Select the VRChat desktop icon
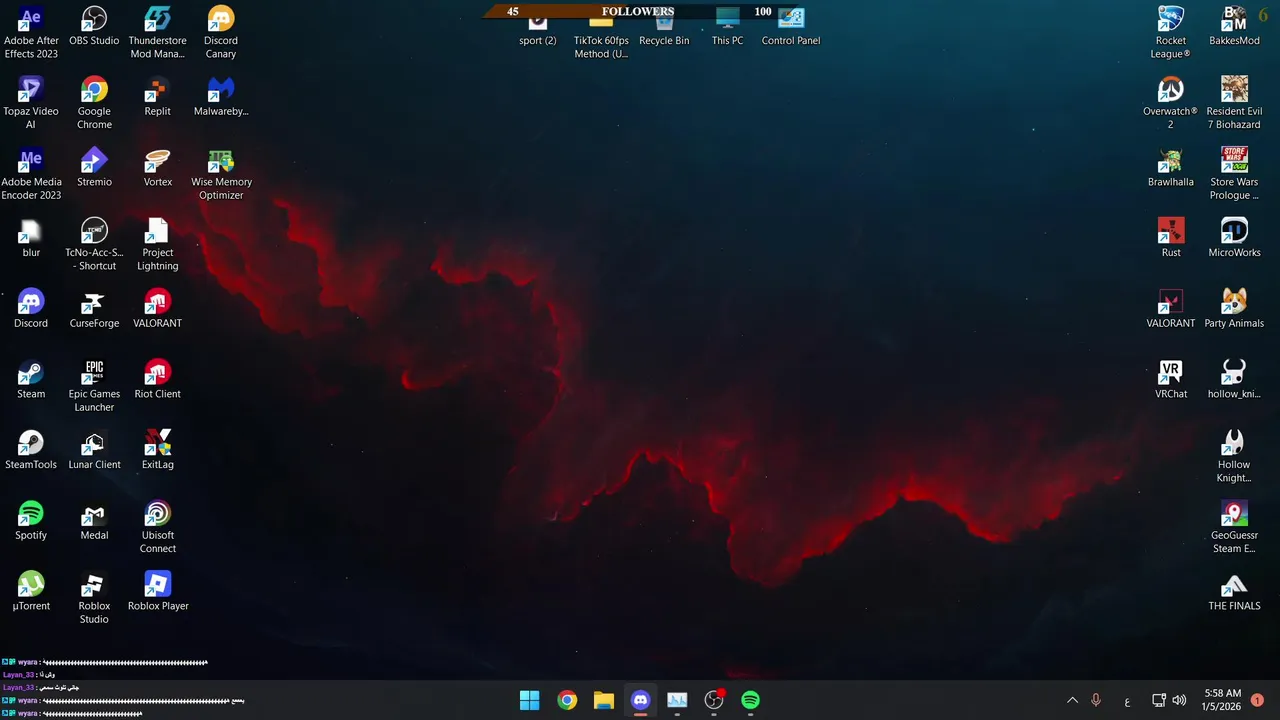Screen dimensions: 1280x720 tap(1171, 379)
